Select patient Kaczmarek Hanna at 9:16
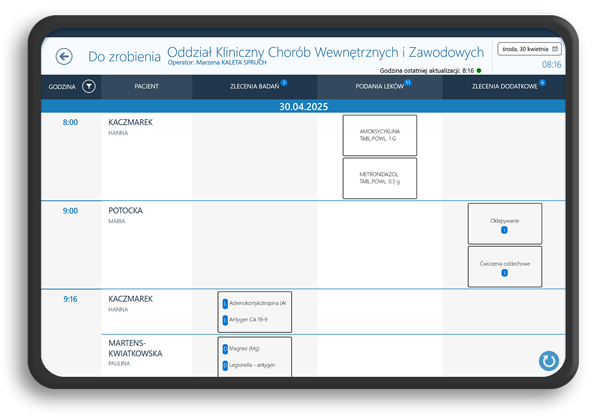The height and width of the screenshot is (416, 600). click(x=130, y=303)
